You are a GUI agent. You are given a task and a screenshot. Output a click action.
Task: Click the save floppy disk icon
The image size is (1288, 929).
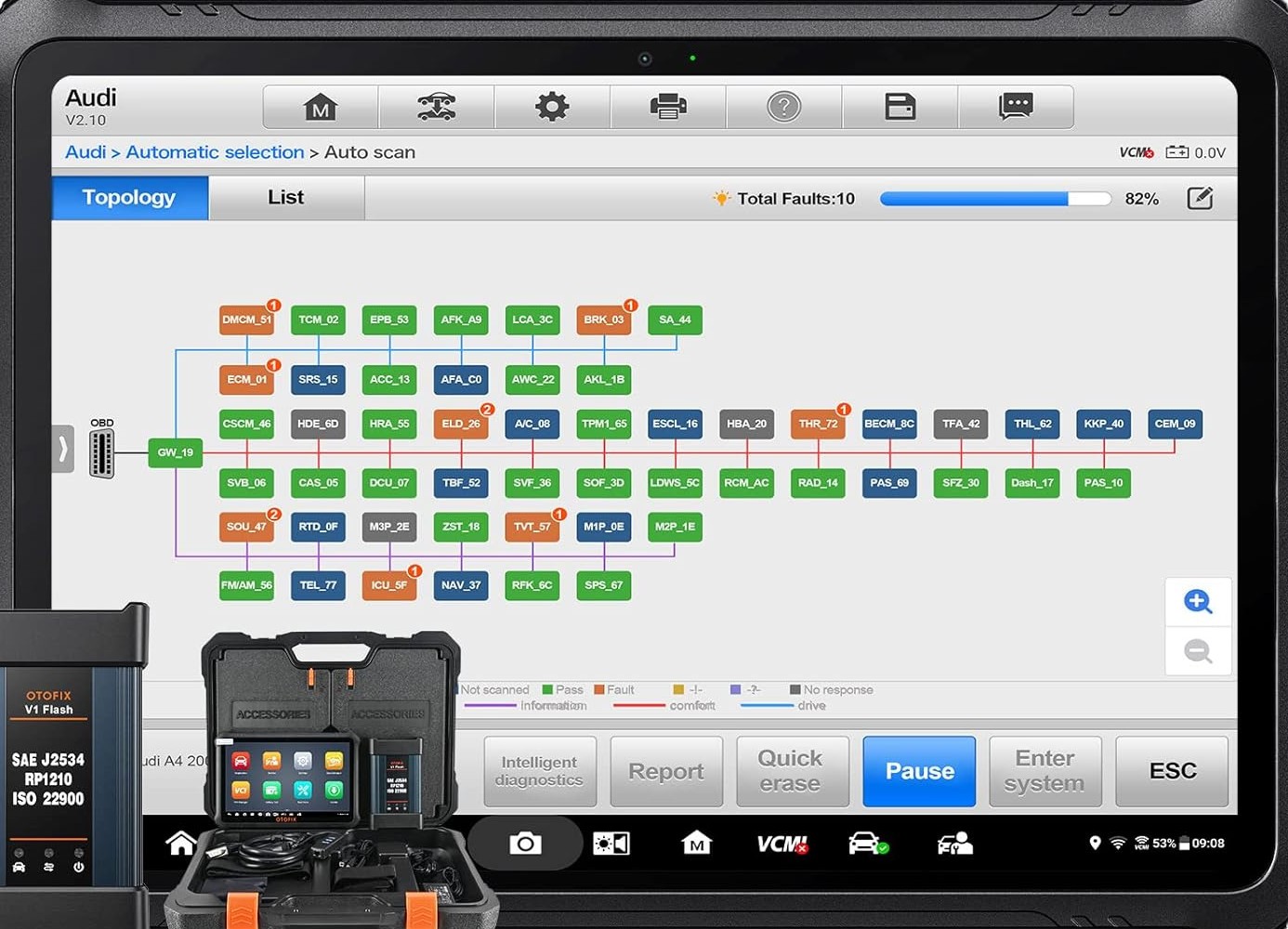(900, 107)
